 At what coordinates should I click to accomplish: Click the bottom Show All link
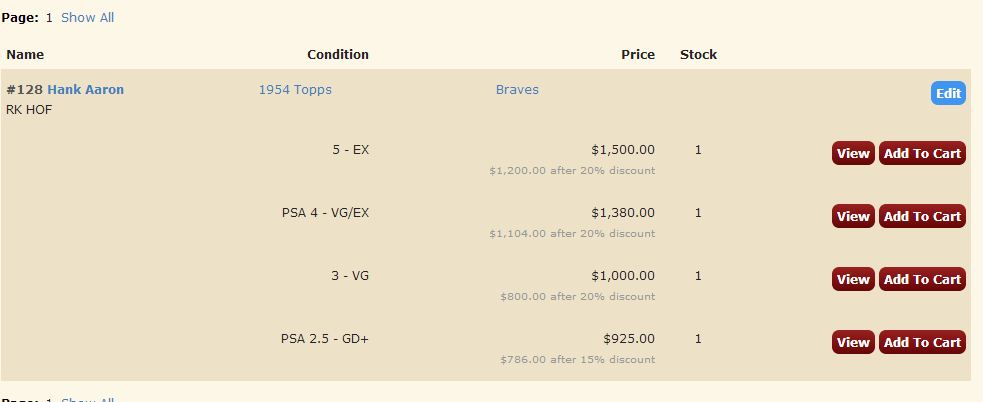(87, 399)
